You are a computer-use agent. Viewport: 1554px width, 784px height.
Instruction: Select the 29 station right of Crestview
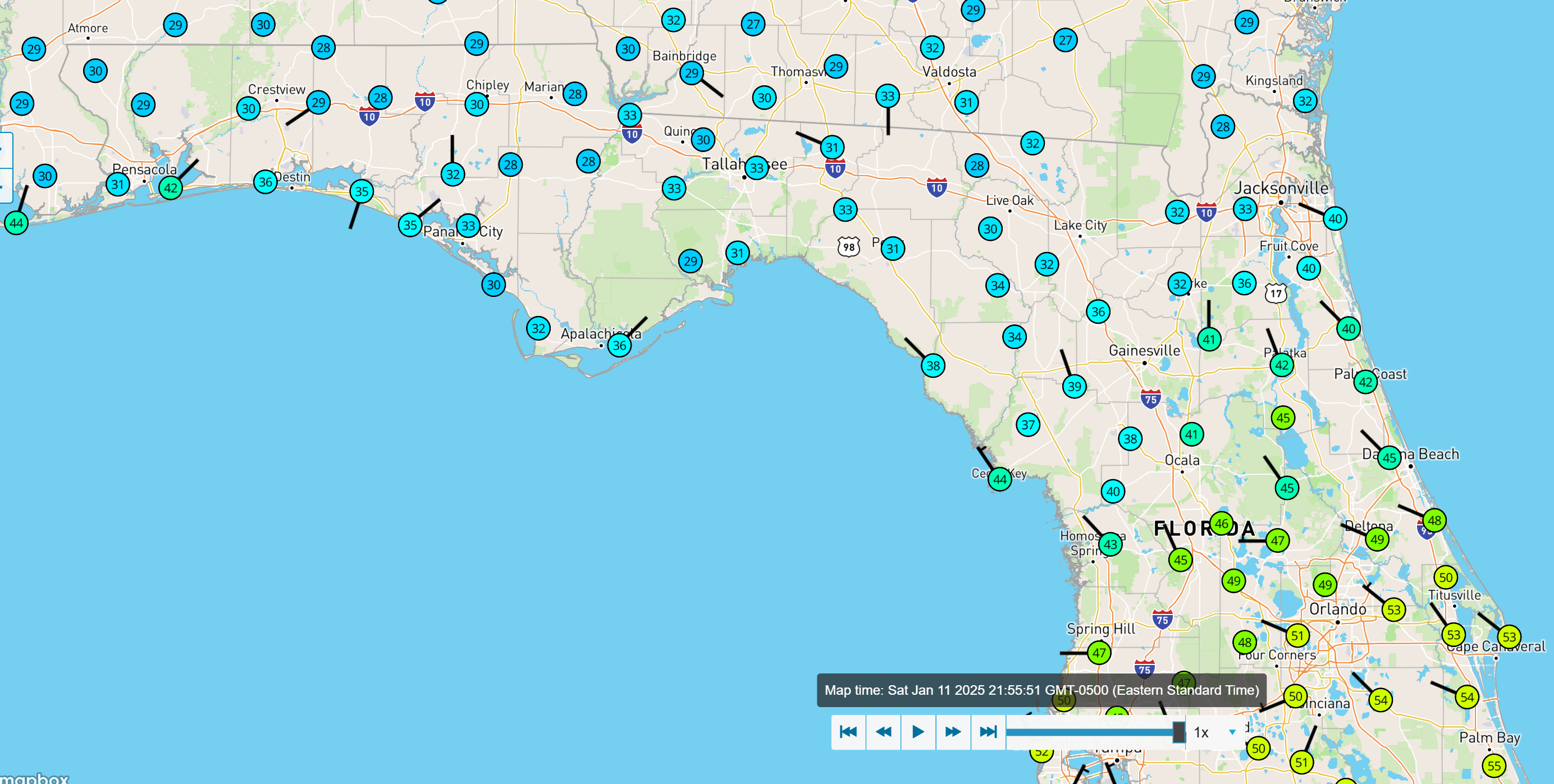pos(318,103)
